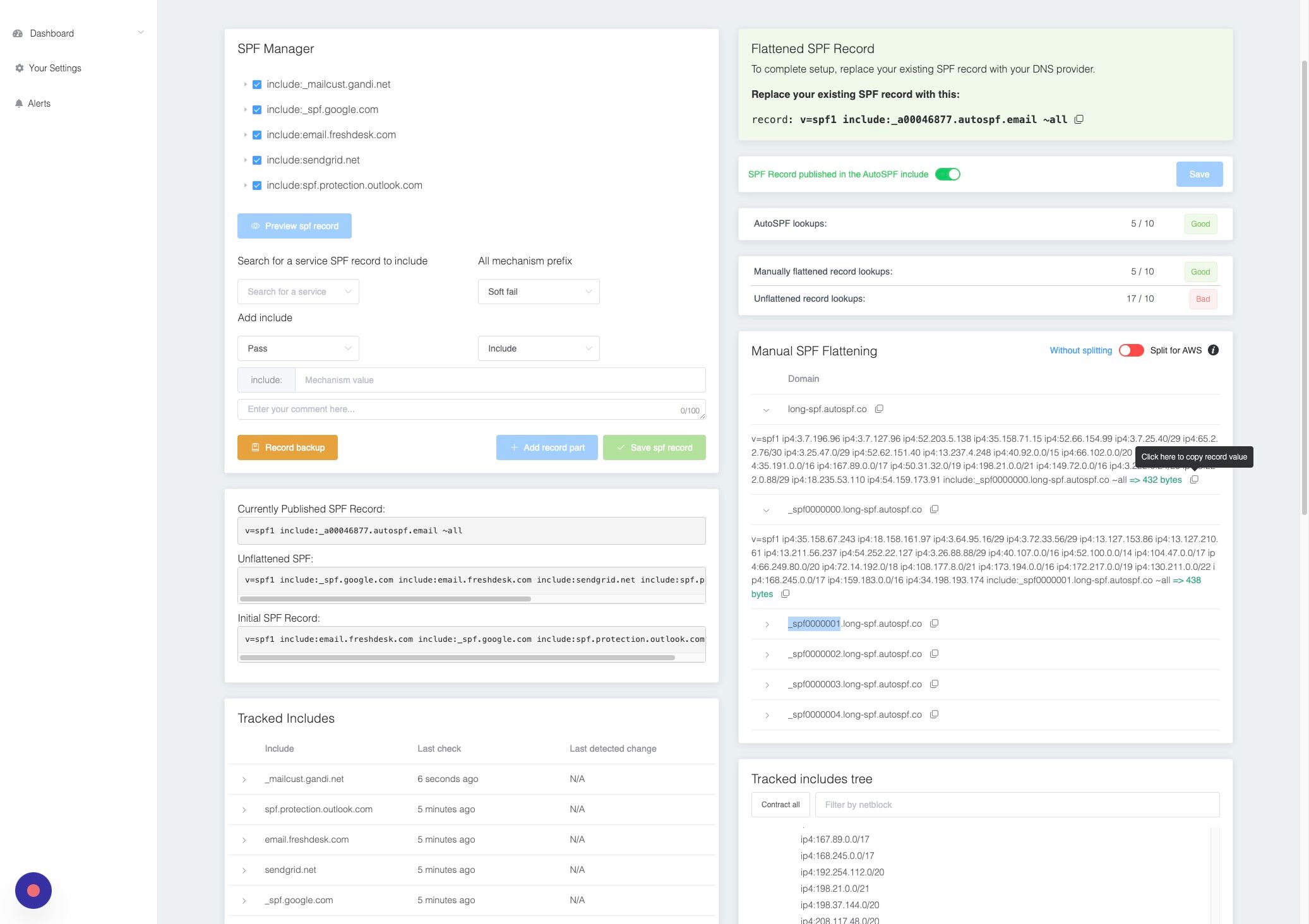Expand _spf0000004.long-spf.autospf.co row

pyautogui.click(x=767, y=715)
